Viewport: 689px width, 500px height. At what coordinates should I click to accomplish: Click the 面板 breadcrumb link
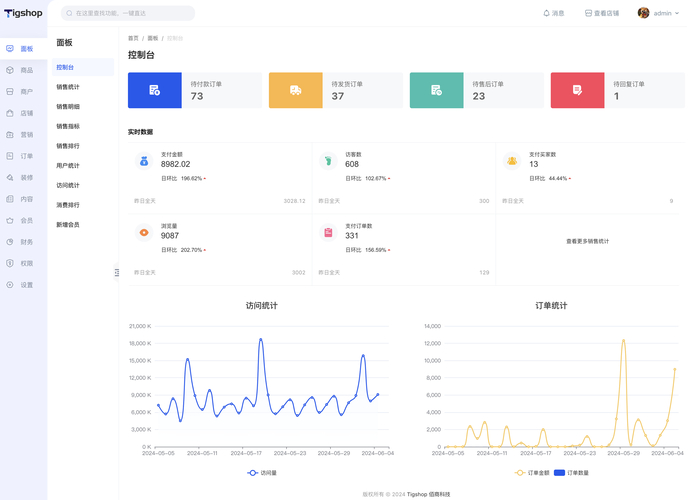[x=152, y=38]
